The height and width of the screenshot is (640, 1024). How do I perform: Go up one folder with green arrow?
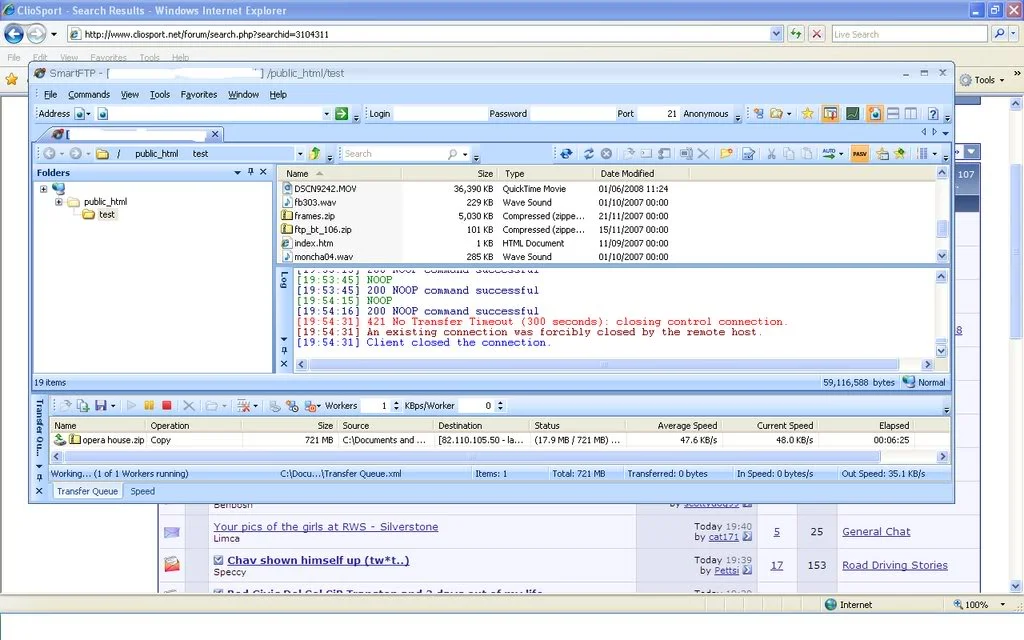point(314,153)
